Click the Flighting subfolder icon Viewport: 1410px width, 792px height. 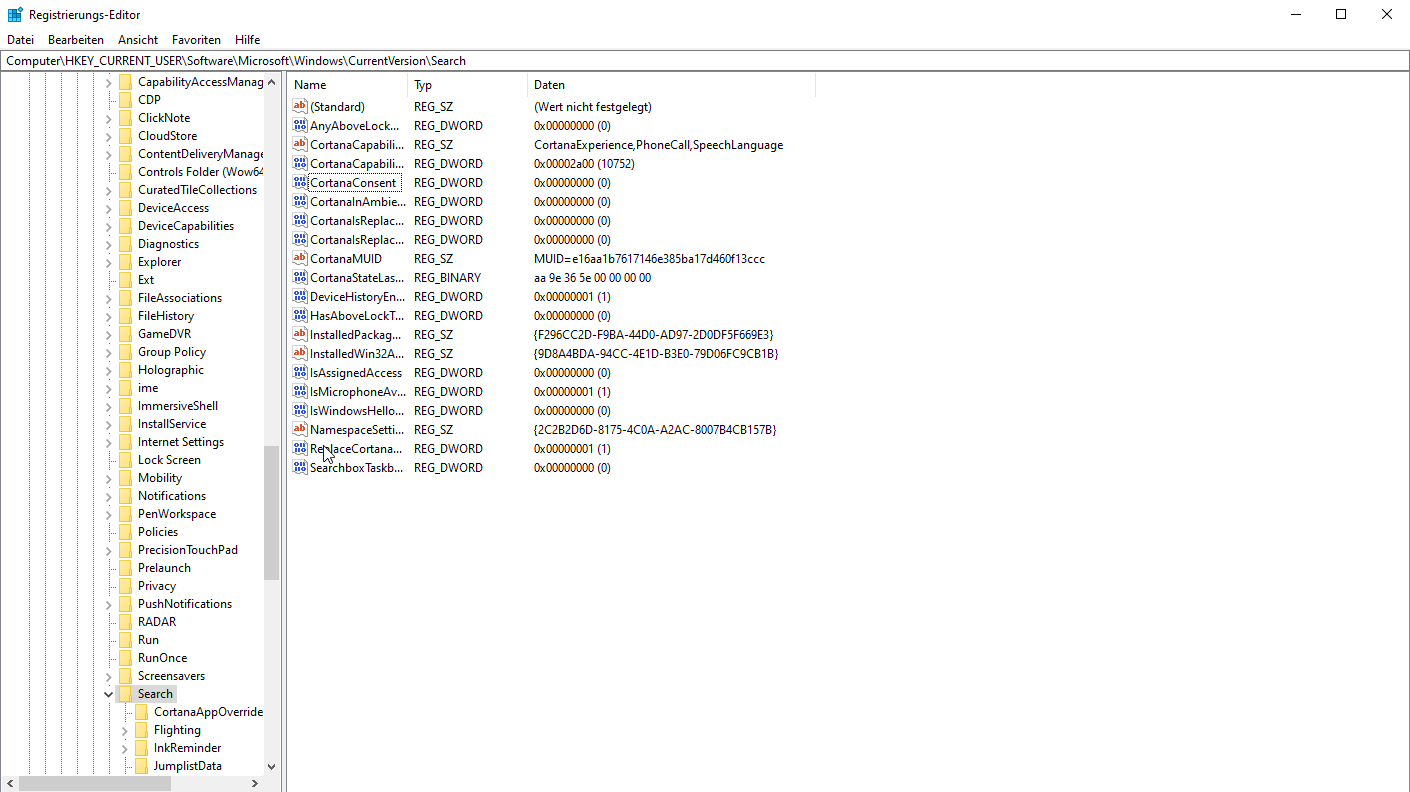pyautogui.click(x=141, y=730)
